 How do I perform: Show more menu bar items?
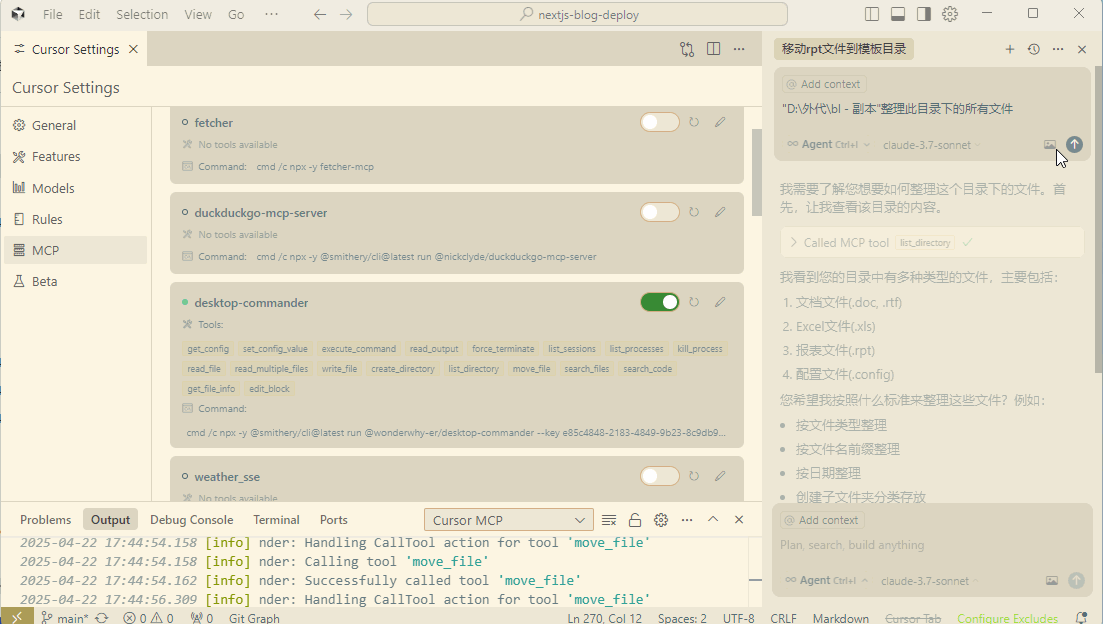click(271, 14)
